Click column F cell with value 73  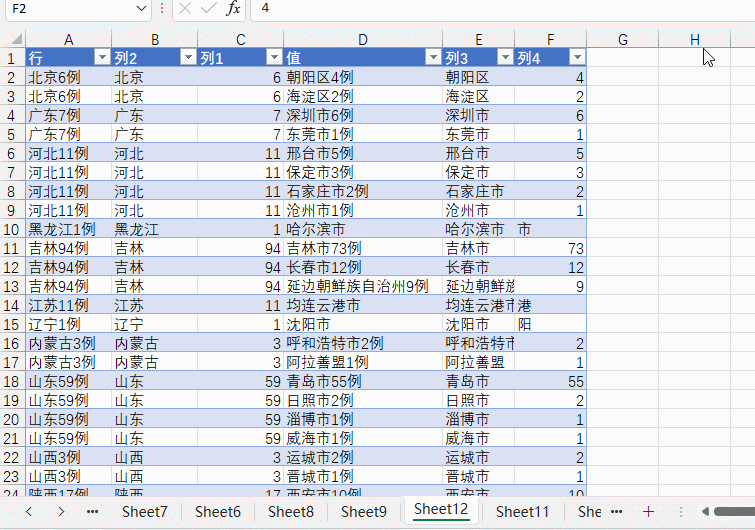point(550,248)
